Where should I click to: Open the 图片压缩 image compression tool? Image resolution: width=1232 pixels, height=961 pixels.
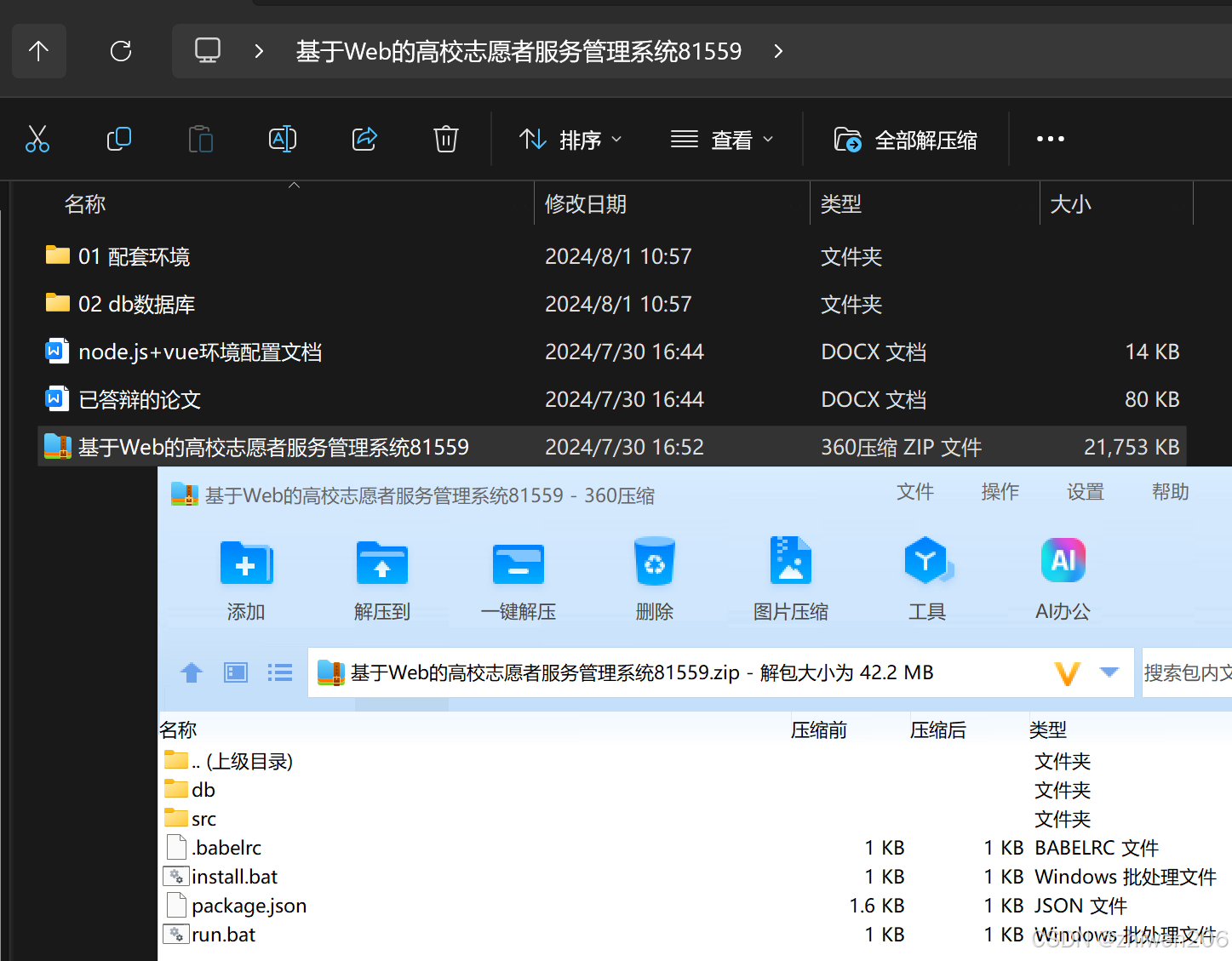(x=790, y=579)
